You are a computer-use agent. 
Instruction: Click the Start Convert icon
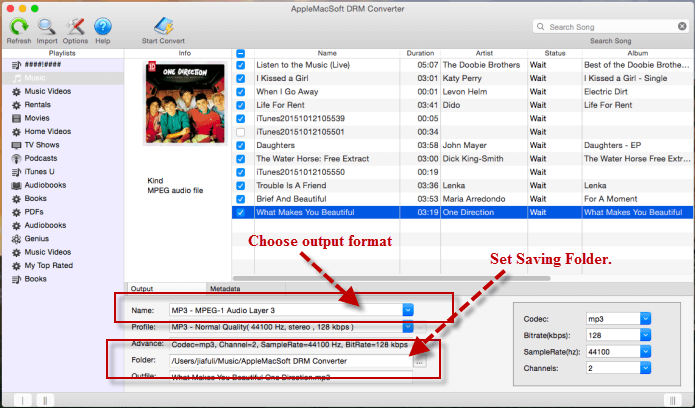[163, 27]
